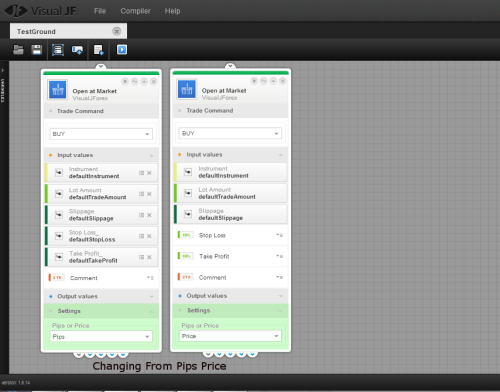500x392 pixels.
Task: Remove defaultStopLoss variable in left block
Action: coord(149,236)
